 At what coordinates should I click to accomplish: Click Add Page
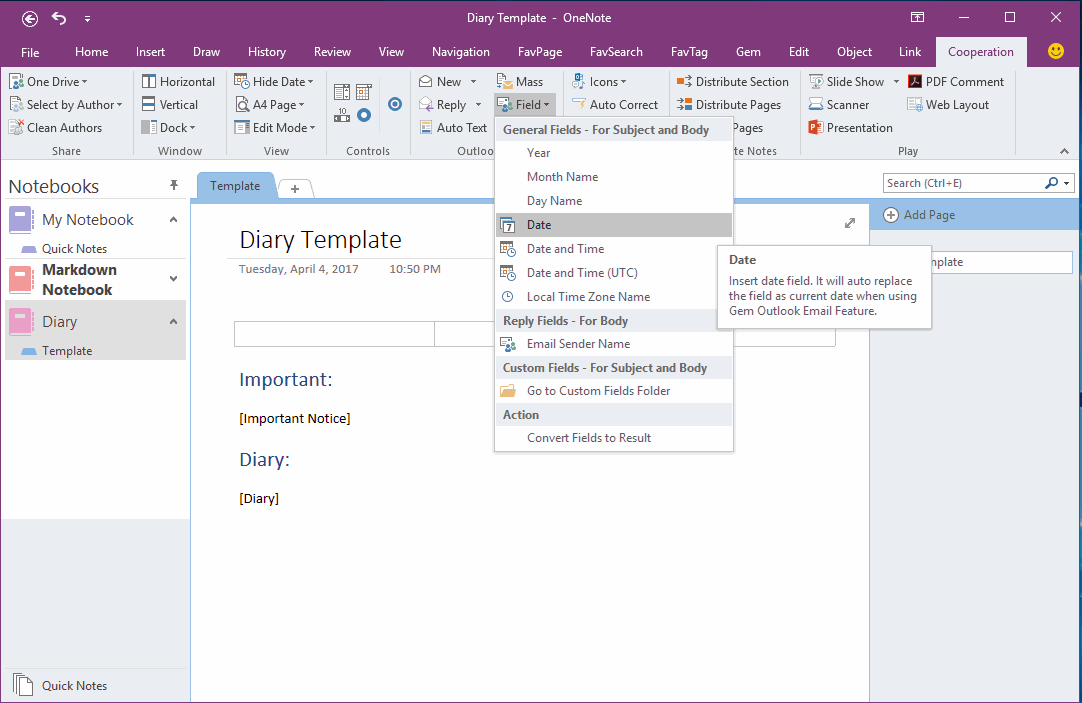point(920,215)
